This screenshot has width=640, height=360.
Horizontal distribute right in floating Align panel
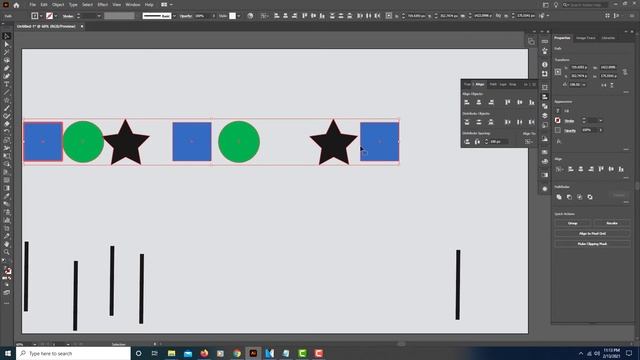click(x=531, y=122)
